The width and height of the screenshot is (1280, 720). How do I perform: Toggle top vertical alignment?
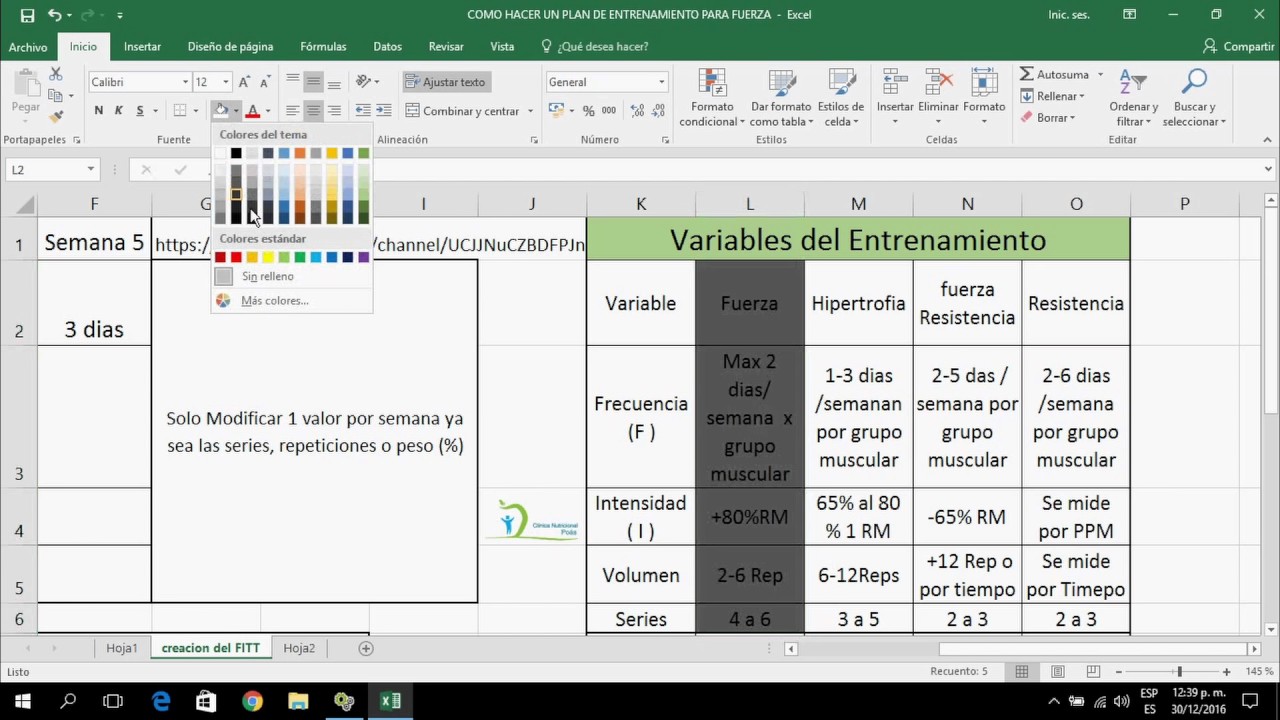tap(292, 81)
